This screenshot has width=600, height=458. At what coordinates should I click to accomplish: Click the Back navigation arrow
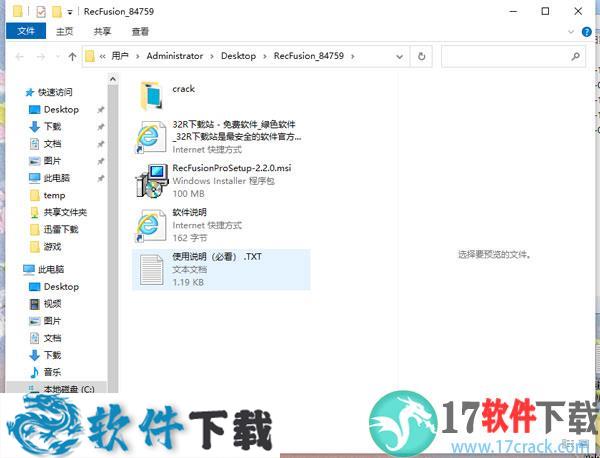20,57
